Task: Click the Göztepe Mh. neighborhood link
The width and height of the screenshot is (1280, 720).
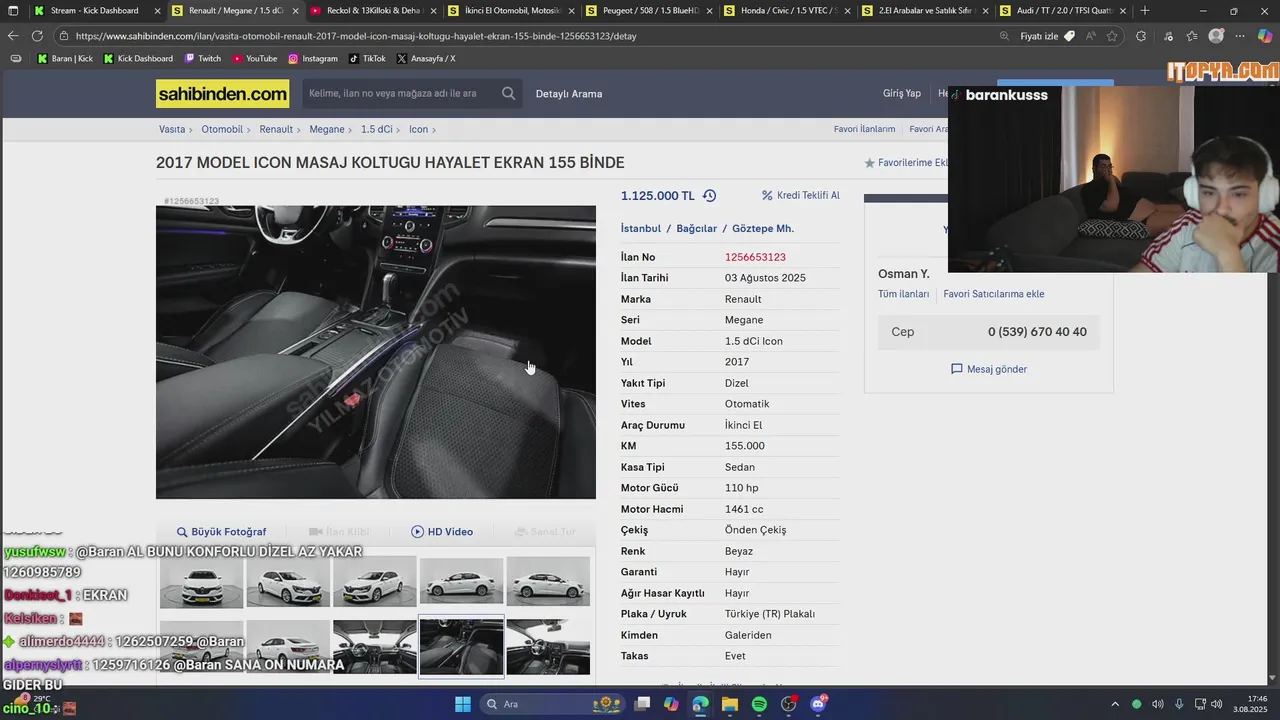Action: 763,229
